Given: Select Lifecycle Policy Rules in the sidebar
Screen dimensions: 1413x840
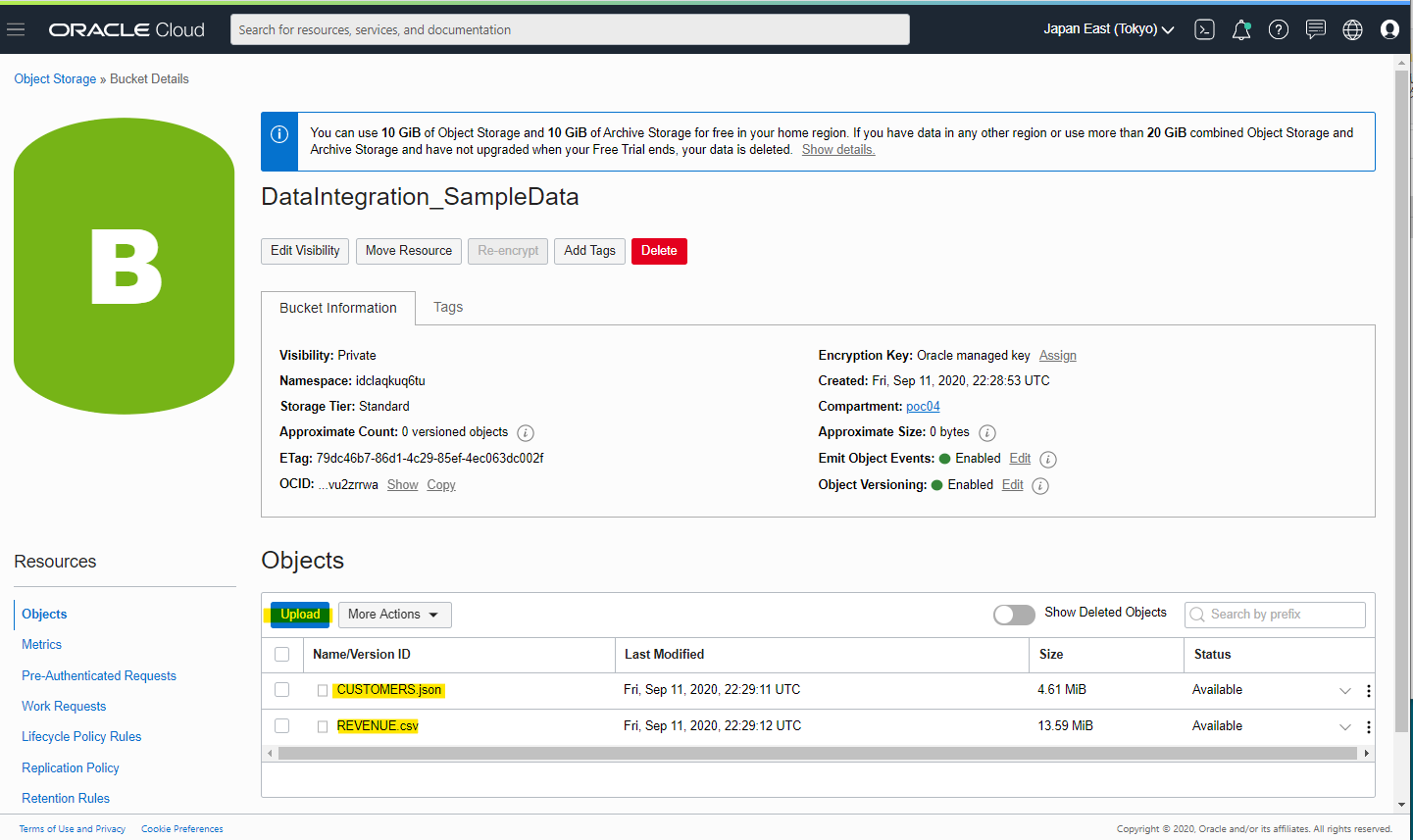Looking at the screenshot, I should pos(80,736).
